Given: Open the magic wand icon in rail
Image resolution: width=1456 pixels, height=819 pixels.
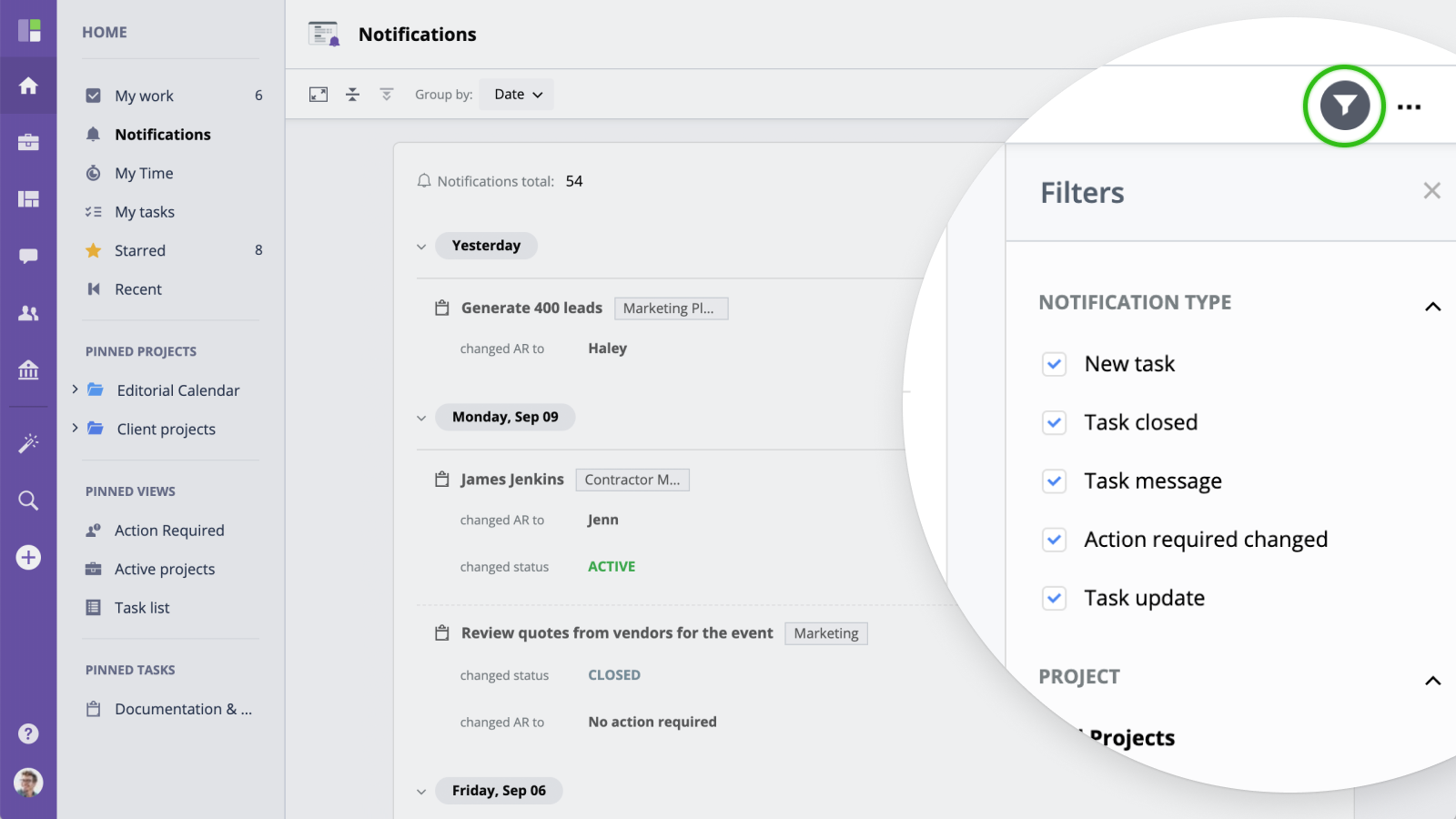Looking at the screenshot, I should pos(28,443).
